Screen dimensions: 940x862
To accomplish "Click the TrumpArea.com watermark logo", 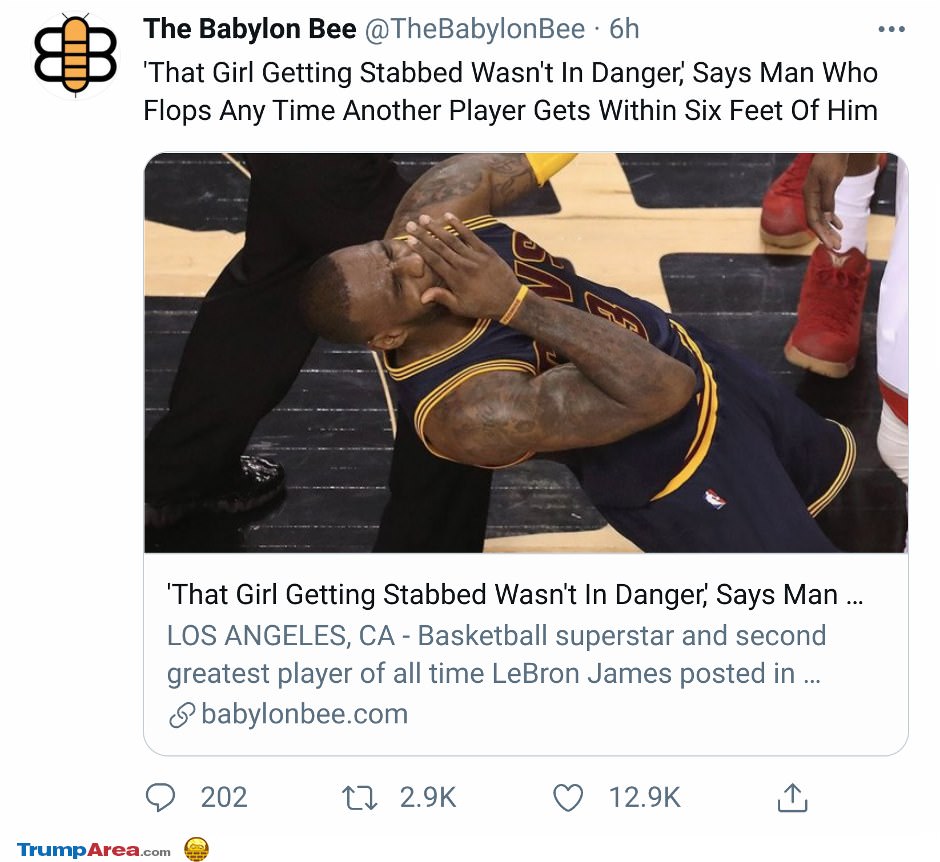I will 94,850.
